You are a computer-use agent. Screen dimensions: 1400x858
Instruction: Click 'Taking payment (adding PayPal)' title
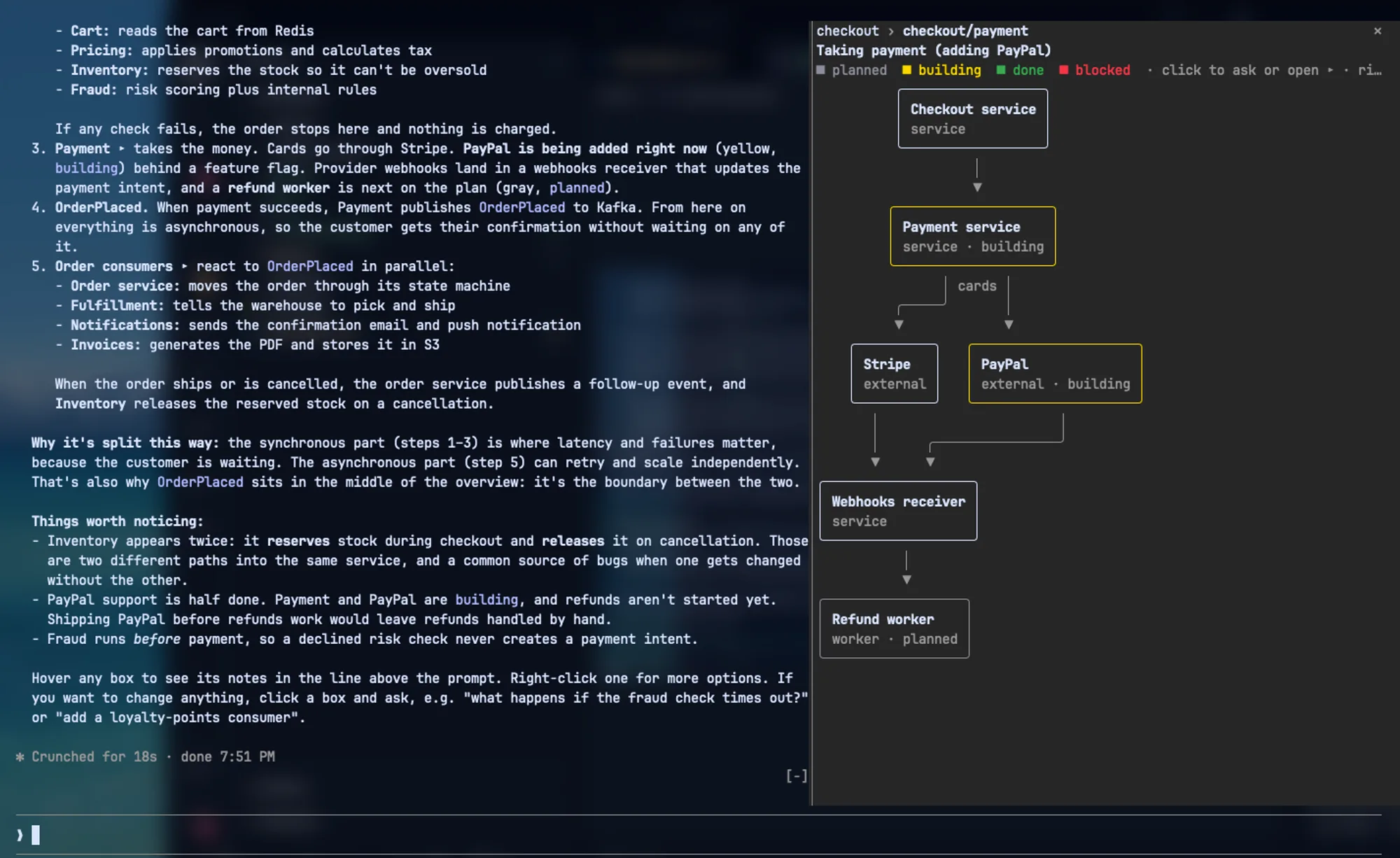click(934, 50)
